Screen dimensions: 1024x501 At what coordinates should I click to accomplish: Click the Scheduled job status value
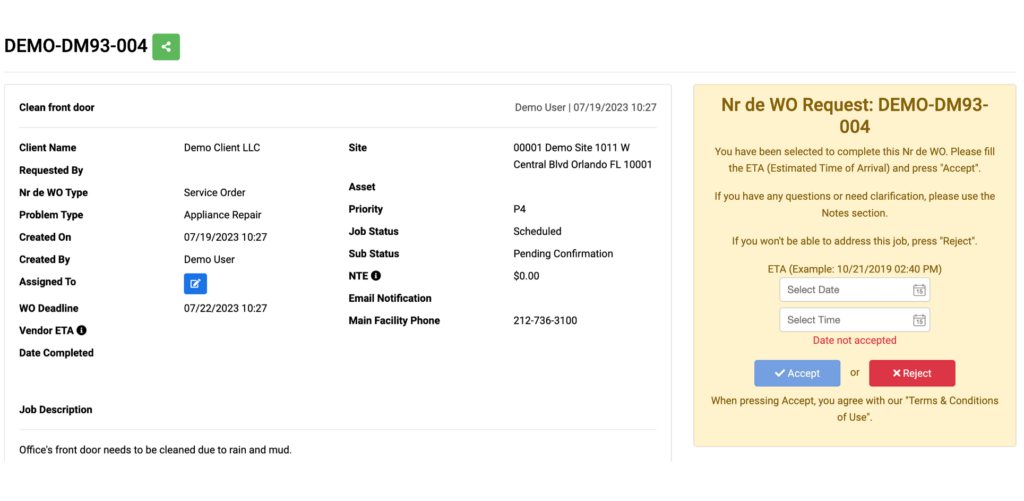coord(537,231)
